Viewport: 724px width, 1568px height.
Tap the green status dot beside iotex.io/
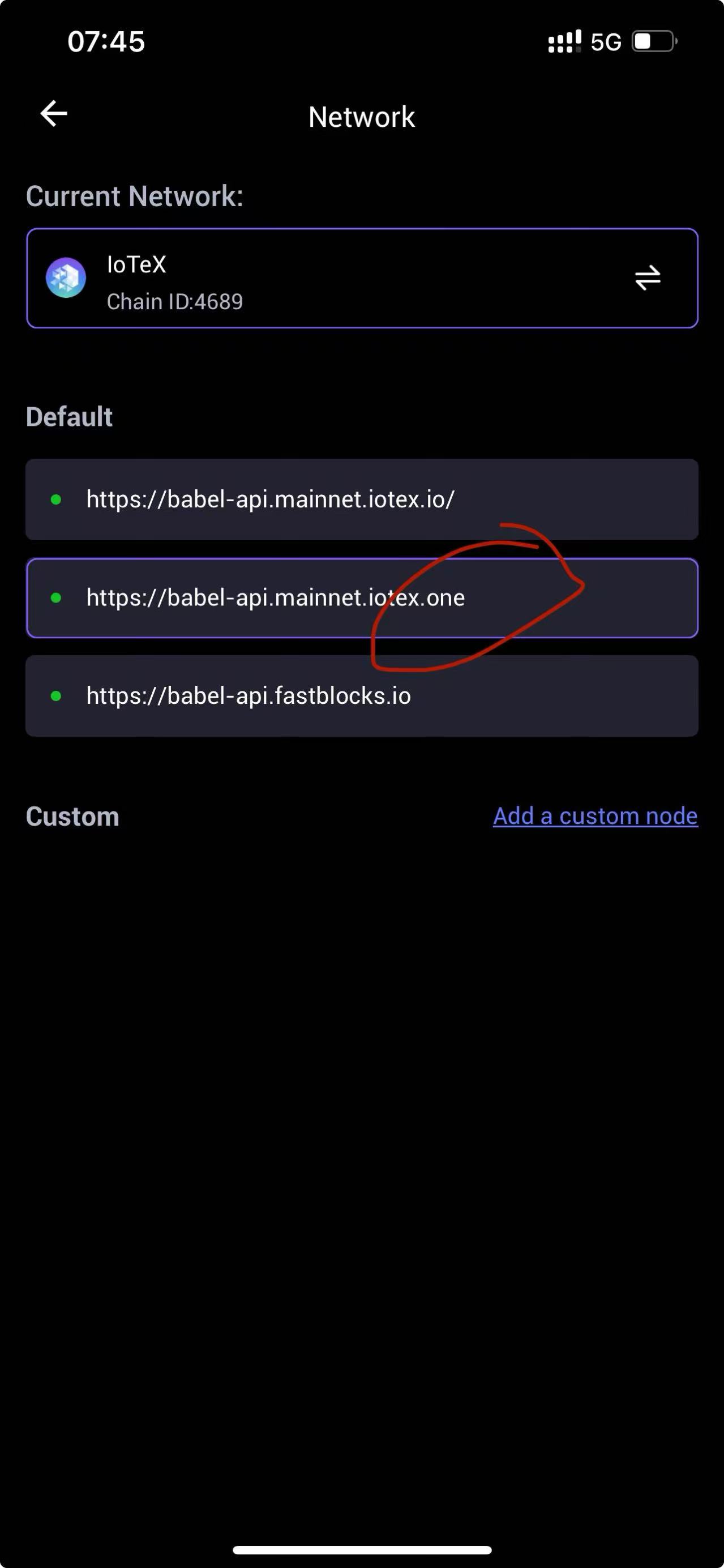click(x=56, y=500)
